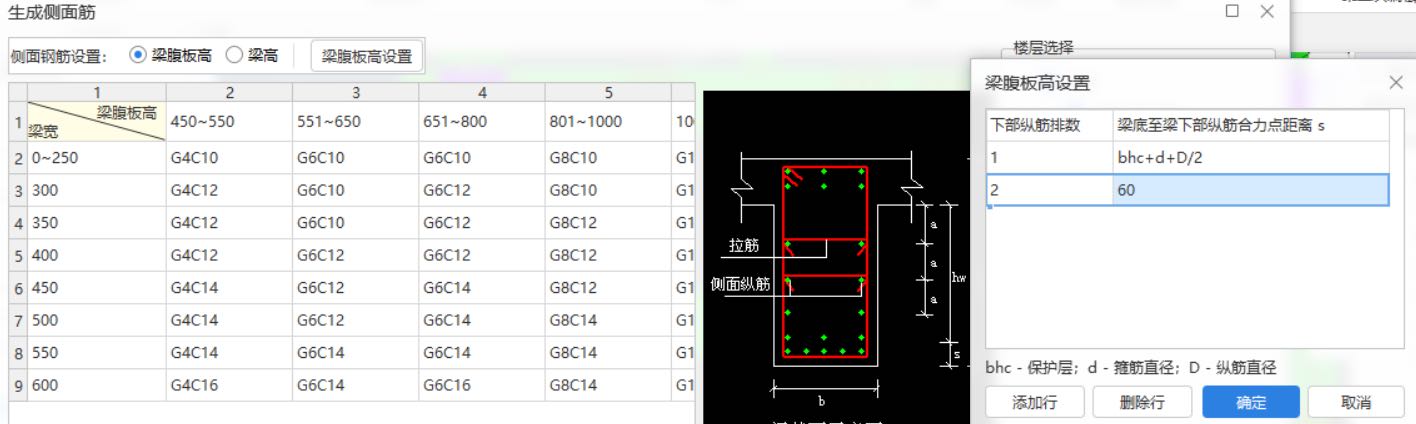Click the 梁宽/梁腹板高 diagonal header cell
Viewport: 1416px width, 424px height.
pos(96,122)
